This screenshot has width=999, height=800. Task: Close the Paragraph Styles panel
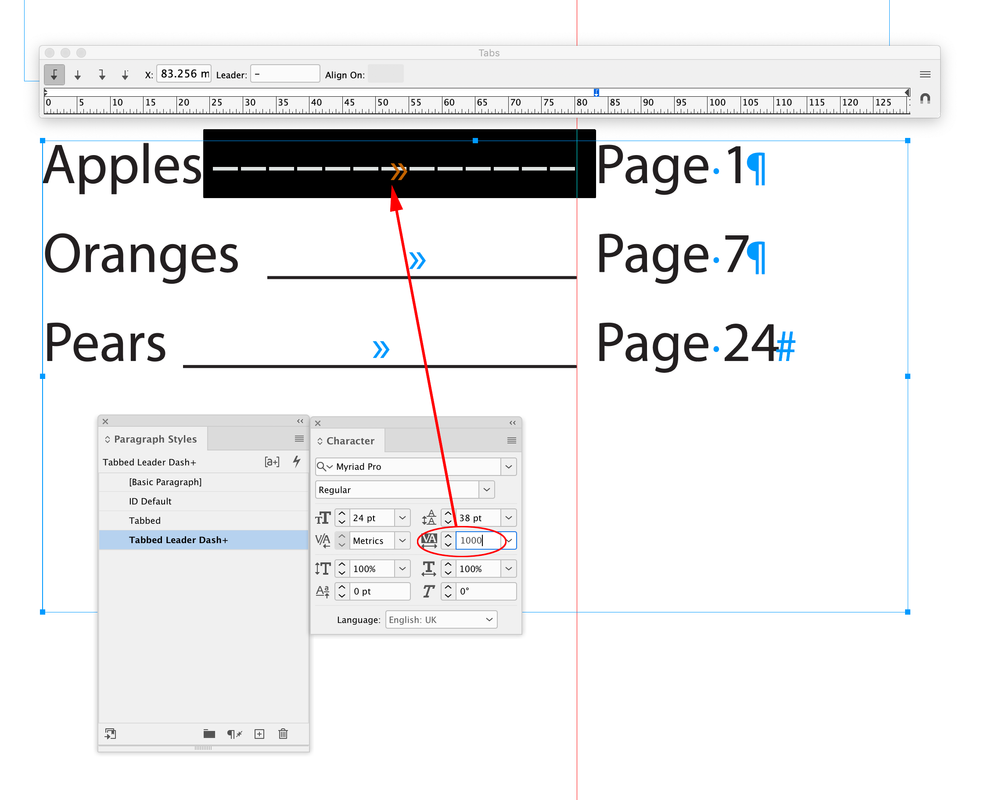point(106,422)
